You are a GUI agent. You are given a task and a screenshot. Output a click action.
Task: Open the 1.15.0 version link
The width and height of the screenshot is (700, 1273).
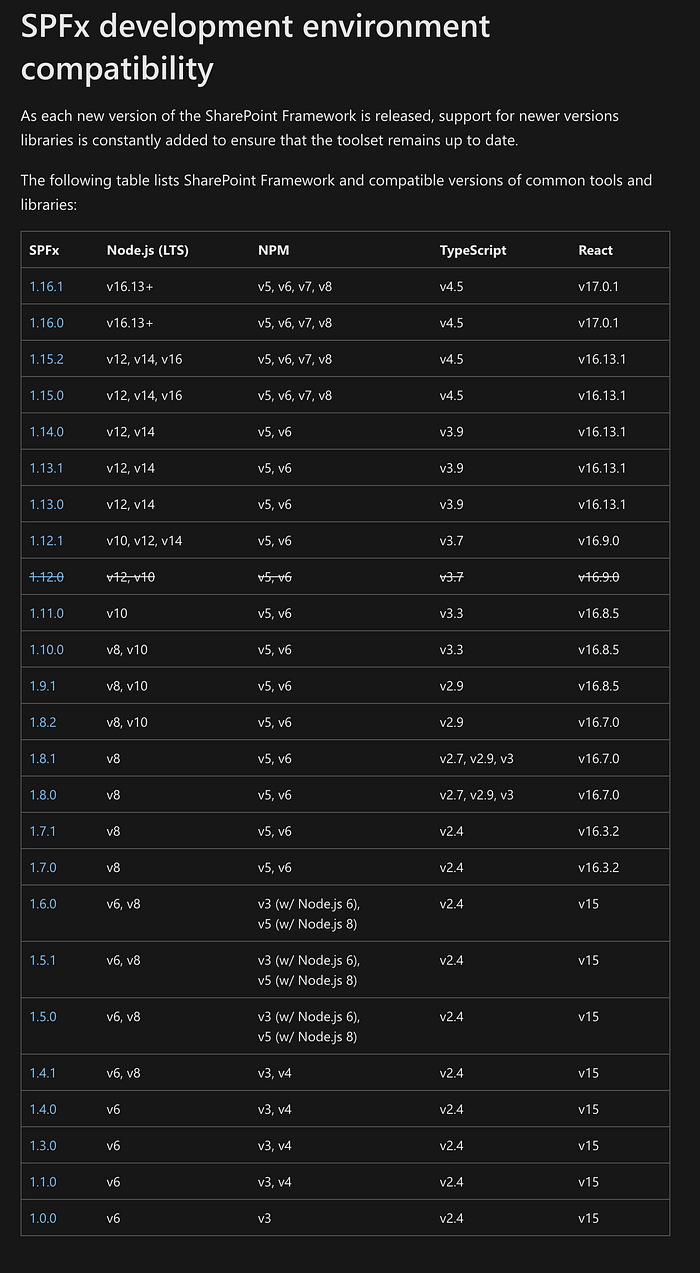click(x=46, y=395)
